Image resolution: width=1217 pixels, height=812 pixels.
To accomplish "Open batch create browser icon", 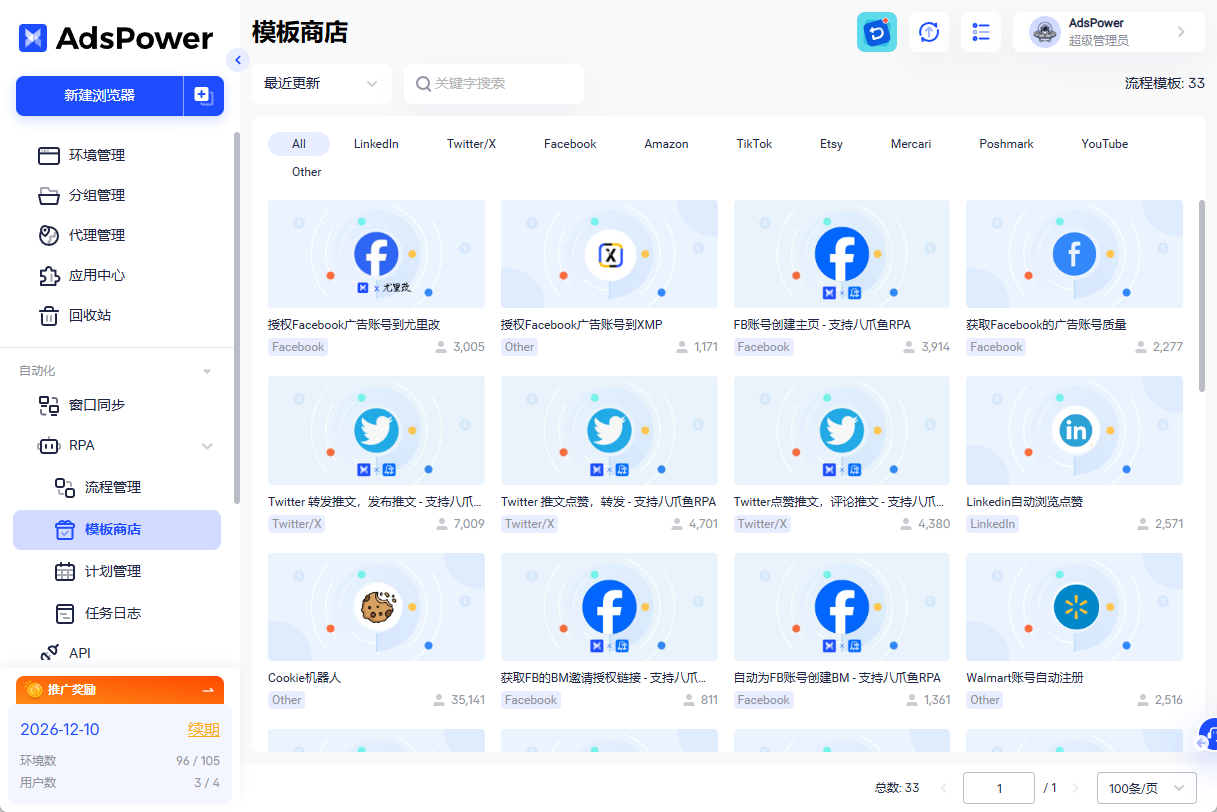I will (203, 96).
